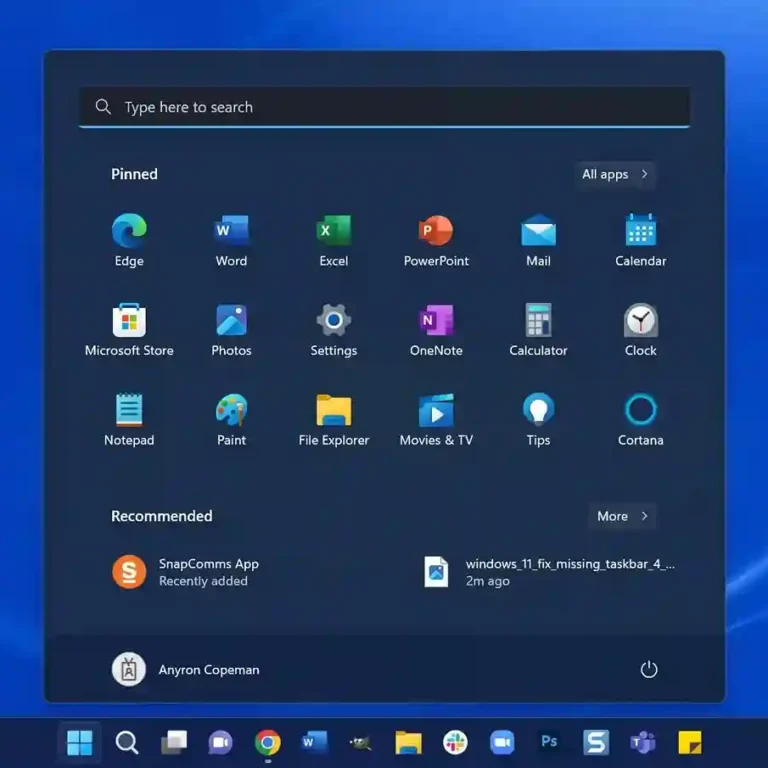Open the GIMP icon on the taskbar
Viewport: 768px width, 768px height.
pyautogui.click(x=360, y=742)
